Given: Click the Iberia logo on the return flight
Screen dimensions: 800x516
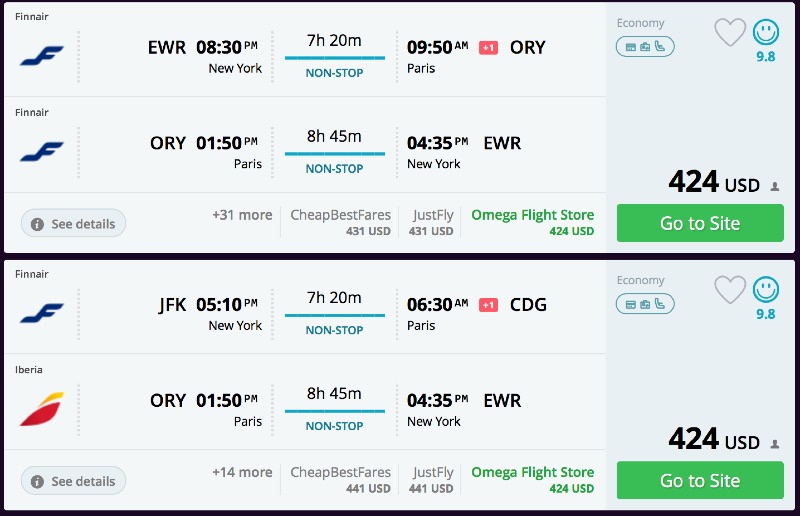Looking at the screenshot, I should click(x=42, y=409).
